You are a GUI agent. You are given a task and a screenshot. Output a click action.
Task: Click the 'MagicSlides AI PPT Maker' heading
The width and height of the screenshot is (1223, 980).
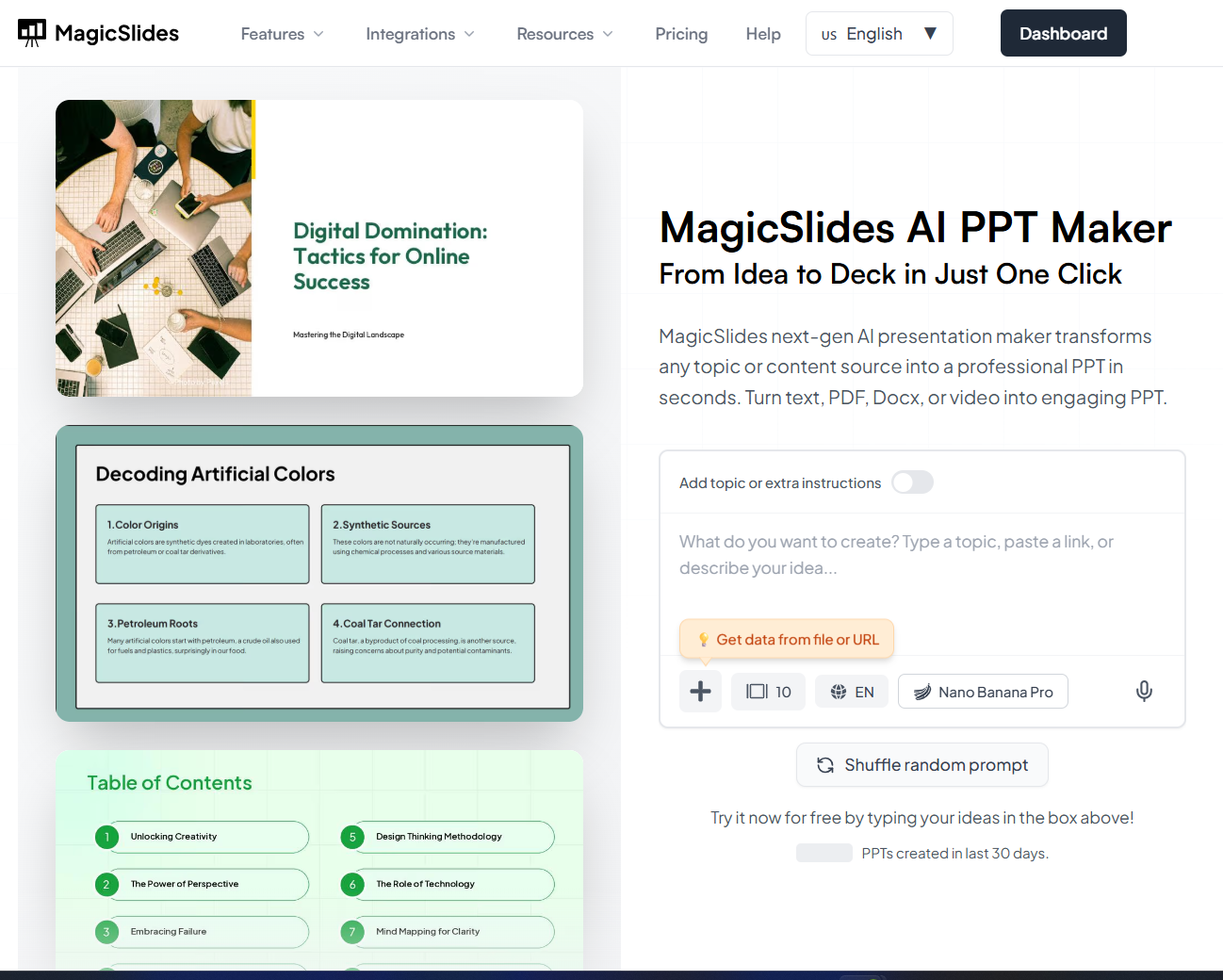916,227
